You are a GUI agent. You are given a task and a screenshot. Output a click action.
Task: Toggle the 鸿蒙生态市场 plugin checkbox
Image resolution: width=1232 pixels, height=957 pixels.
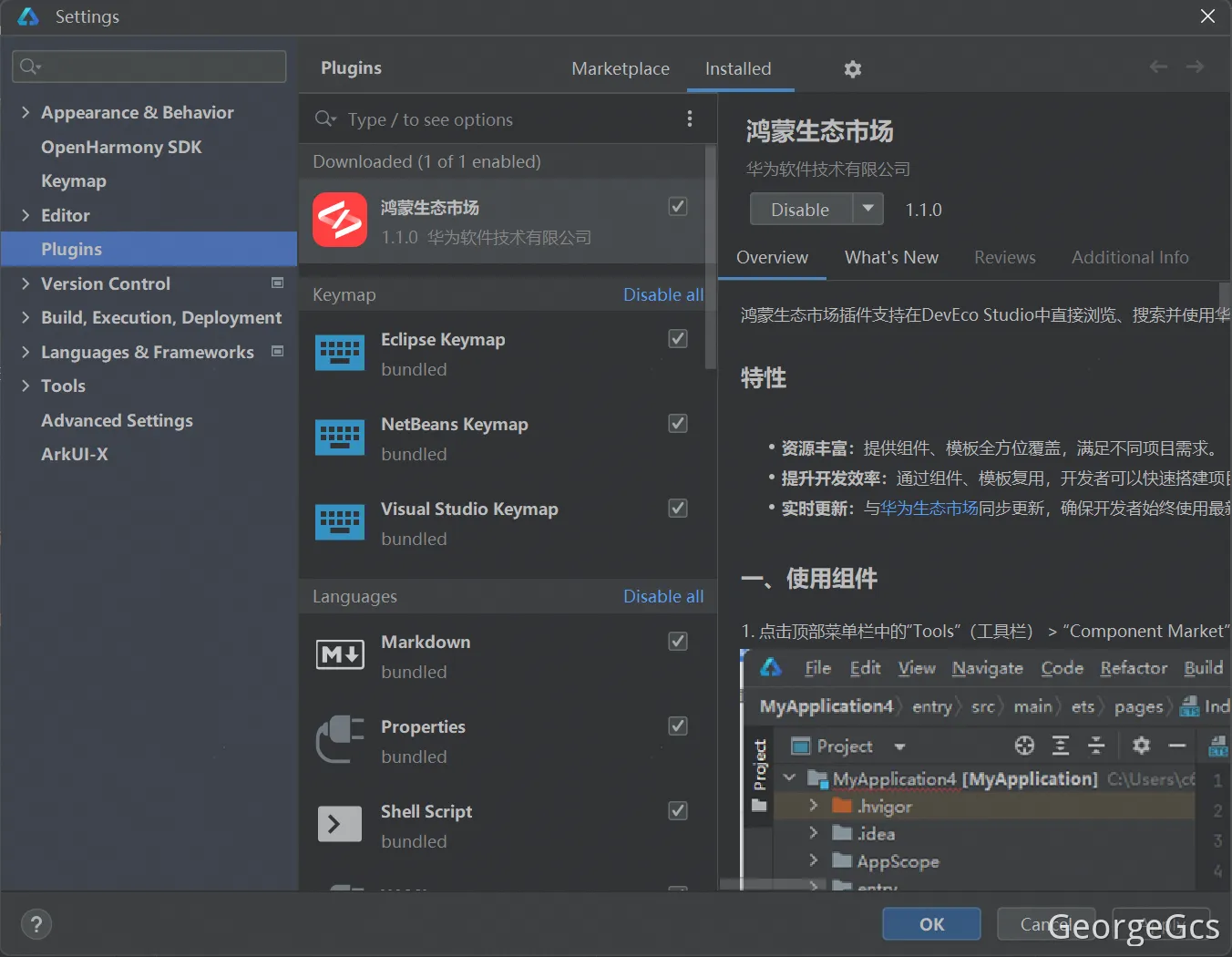coord(678,206)
